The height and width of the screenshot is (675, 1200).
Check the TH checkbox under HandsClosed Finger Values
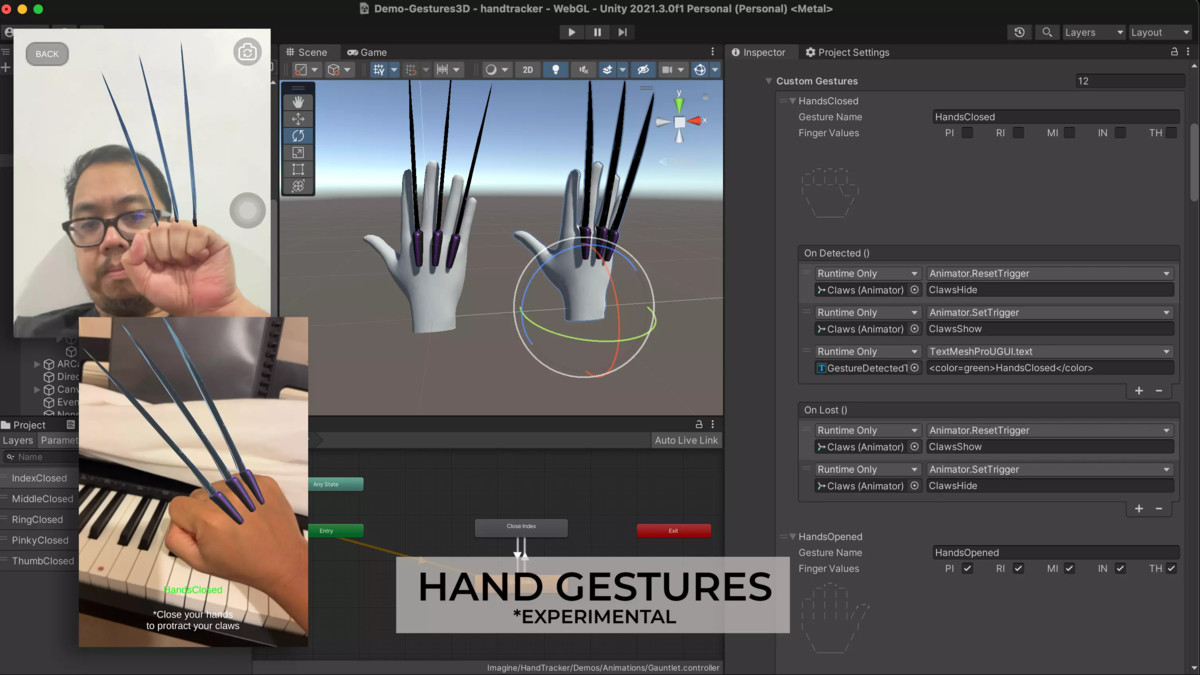1170,132
